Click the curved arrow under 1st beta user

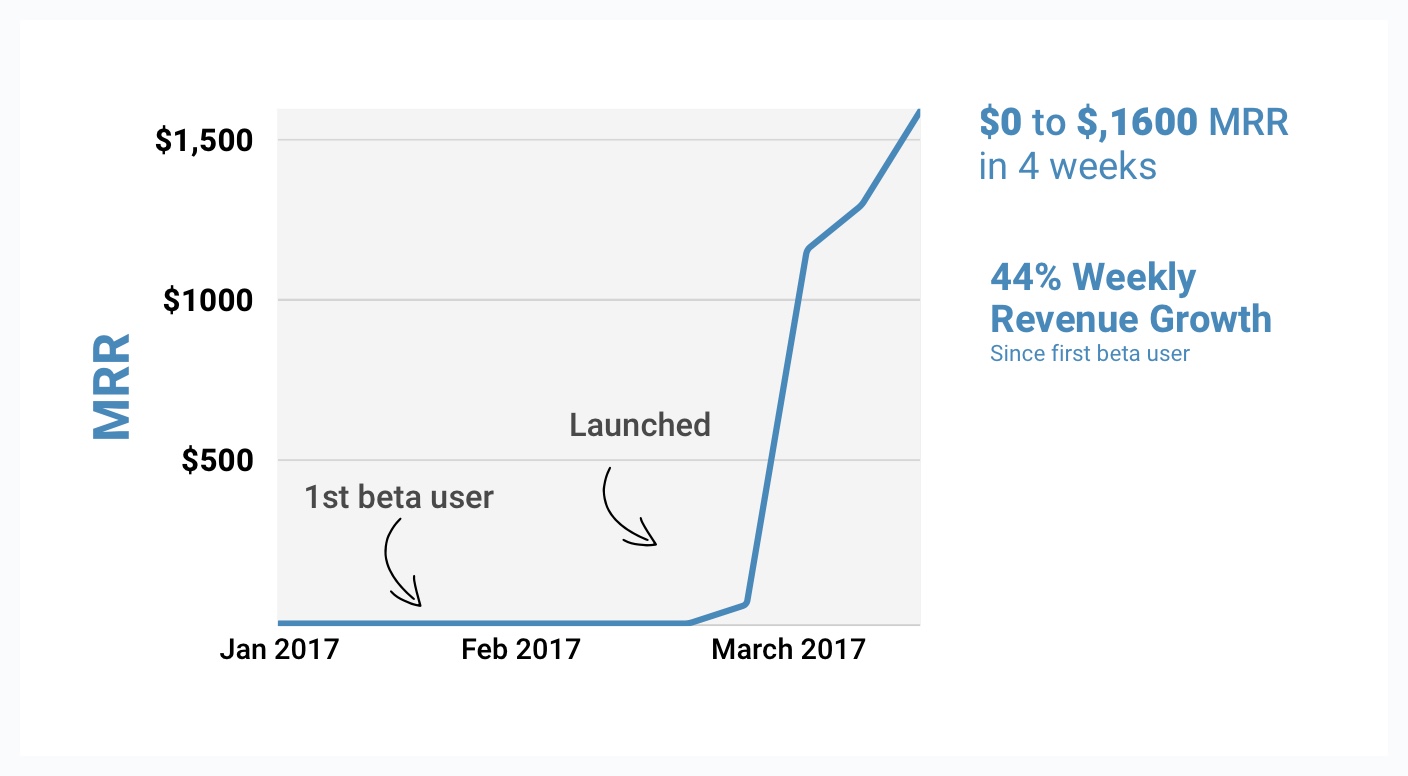point(403,563)
